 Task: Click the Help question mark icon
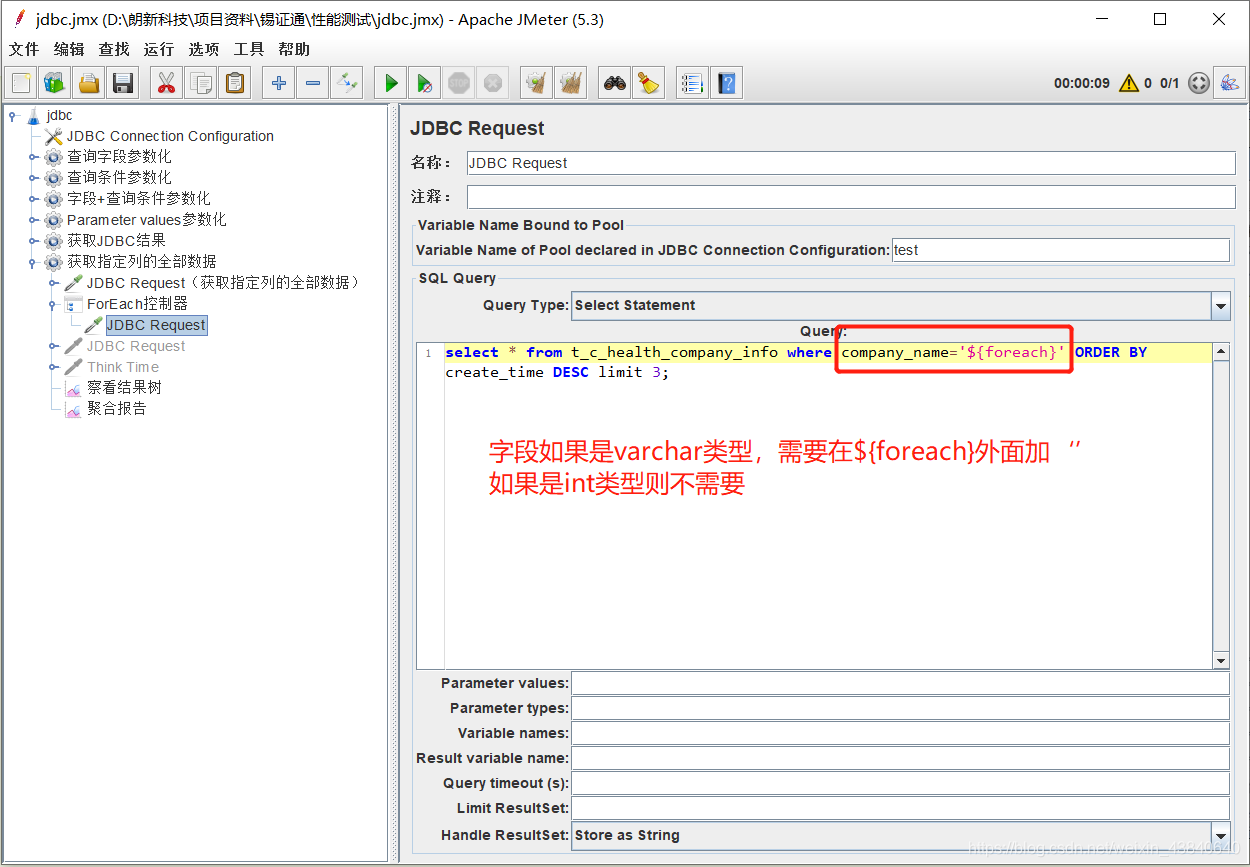coord(726,83)
